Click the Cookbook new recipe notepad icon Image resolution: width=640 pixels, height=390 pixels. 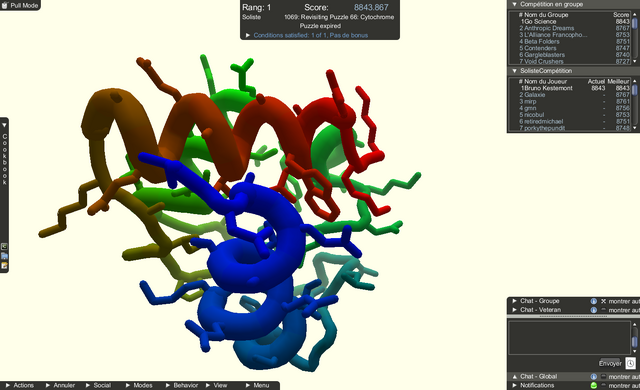click(4, 266)
